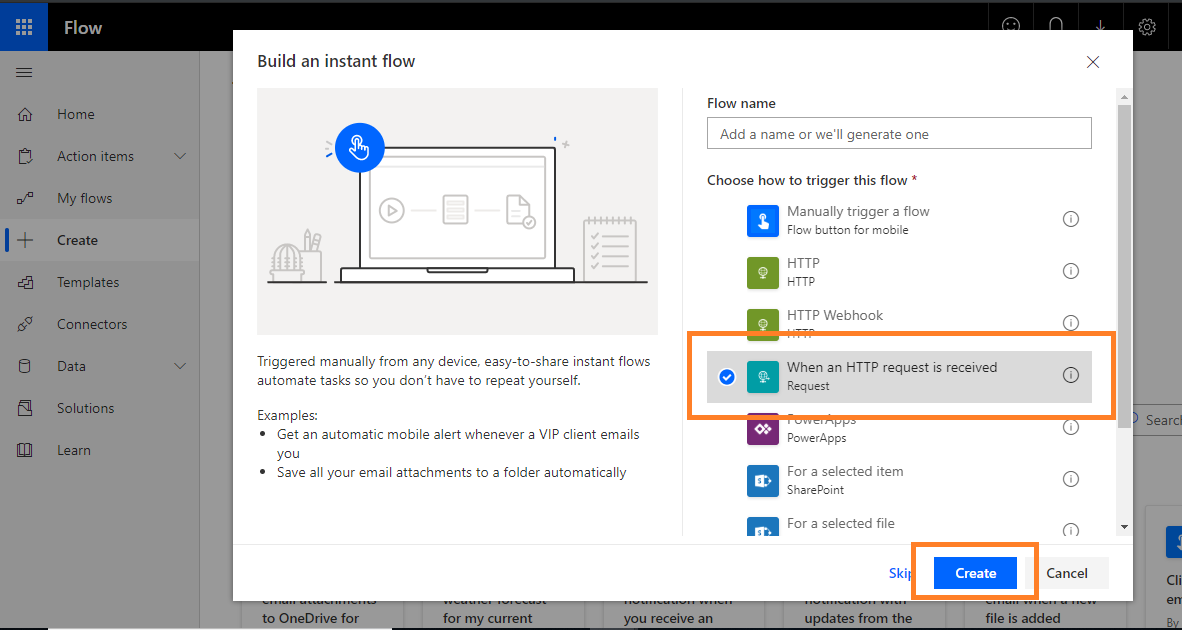The width and height of the screenshot is (1182, 630).
Task: Click the download arrow icon in header
Action: click(1101, 26)
